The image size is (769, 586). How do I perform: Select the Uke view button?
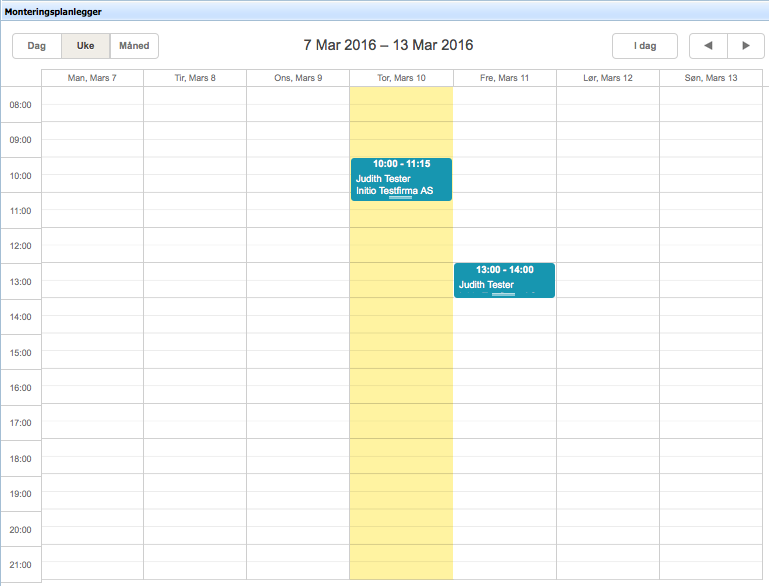pyautogui.click(x=85, y=46)
